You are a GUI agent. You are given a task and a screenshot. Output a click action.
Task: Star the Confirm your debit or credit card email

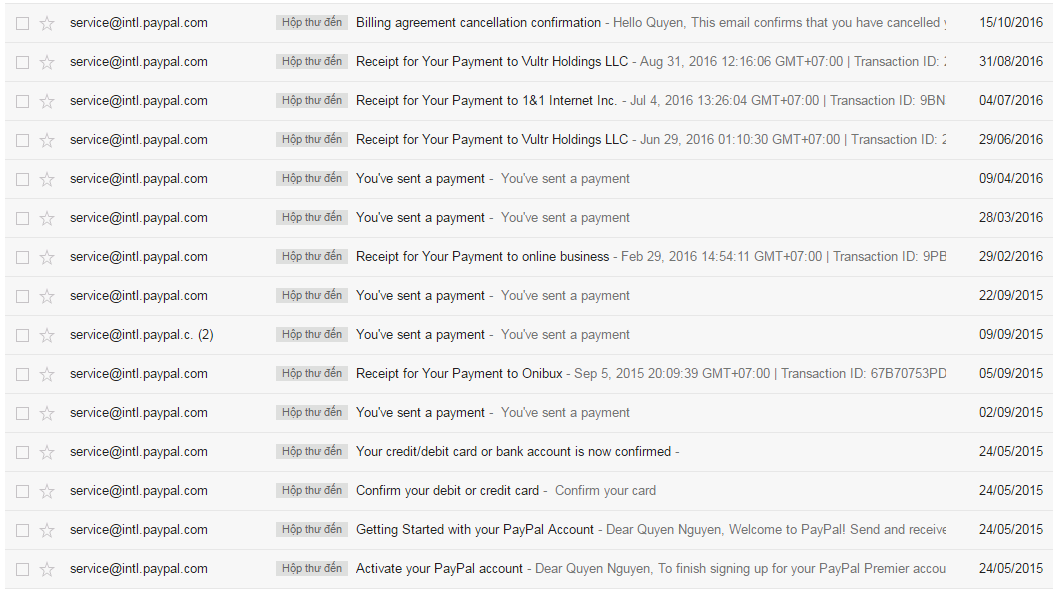(x=44, y=490)
